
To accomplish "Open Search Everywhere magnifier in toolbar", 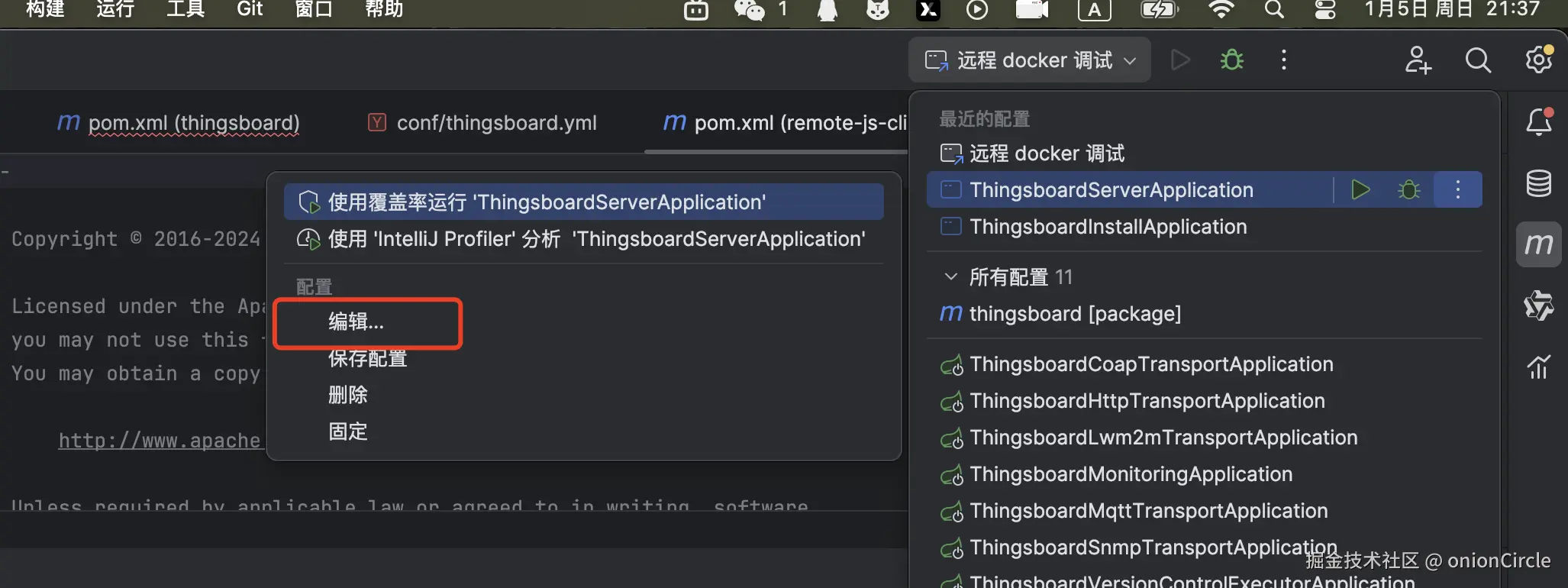I will point(1478,60).
